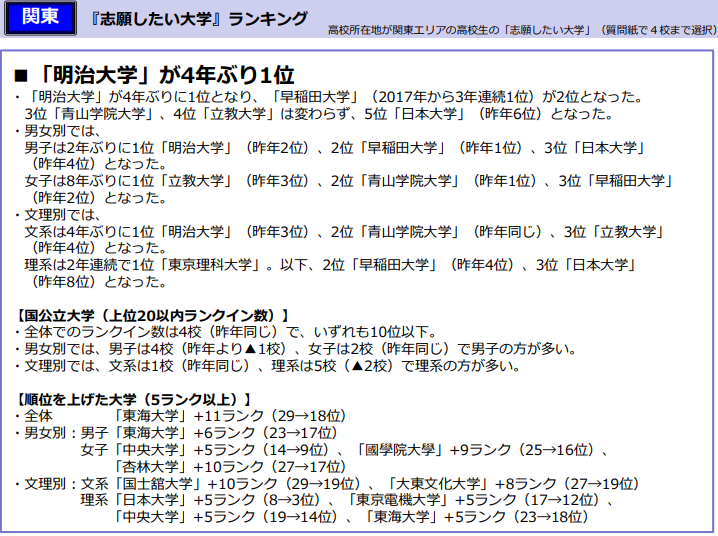Click the 「國學院大學」+9ランク（25→16位） entry
This screenshot has height=536, width=718.
point(475,450)
